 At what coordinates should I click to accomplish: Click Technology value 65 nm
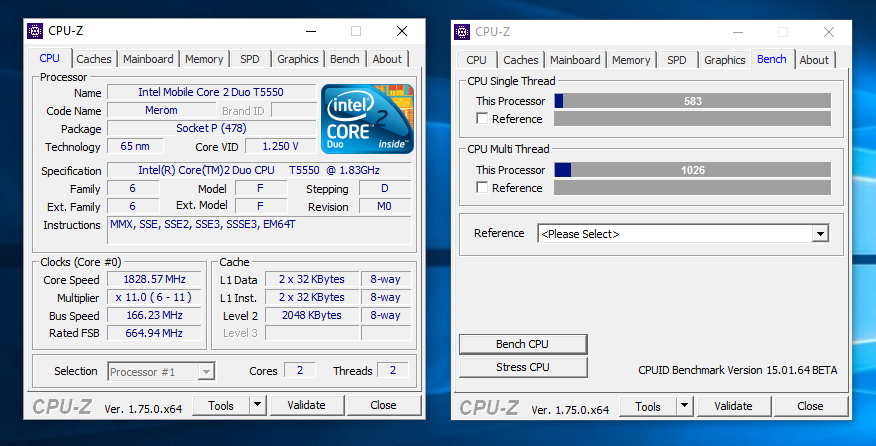click(135, 146)
